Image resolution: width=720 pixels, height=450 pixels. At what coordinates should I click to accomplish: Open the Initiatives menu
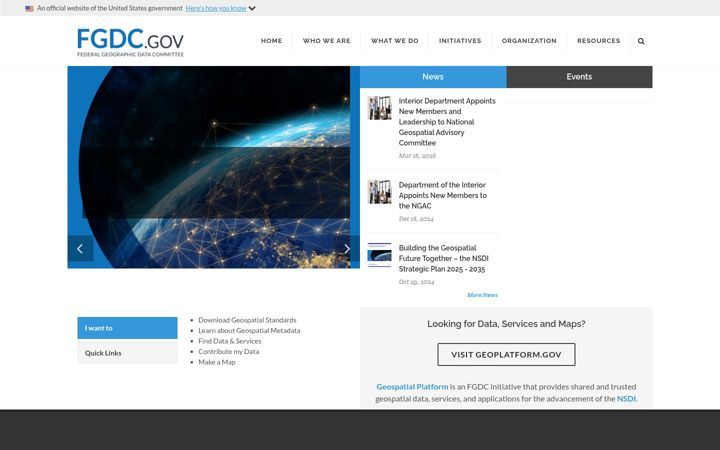tap(460, 41)
